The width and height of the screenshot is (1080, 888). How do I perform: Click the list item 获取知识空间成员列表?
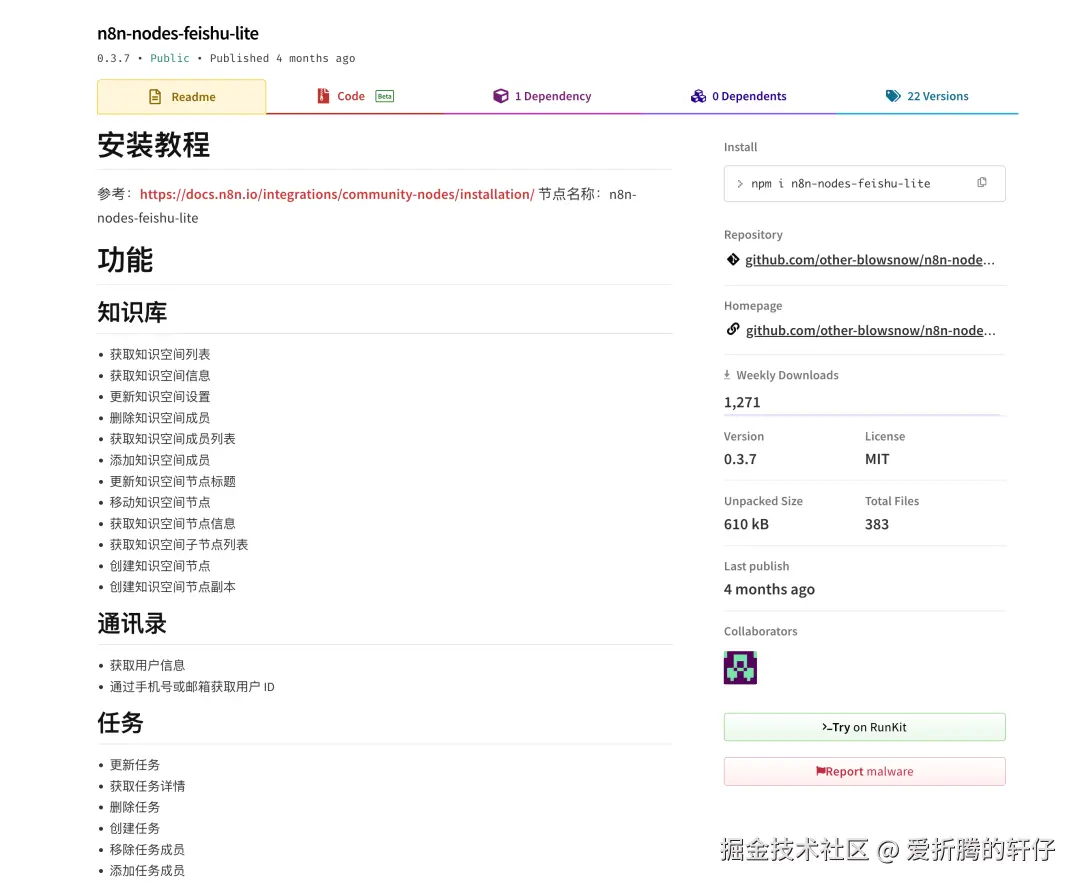[172, 439]
